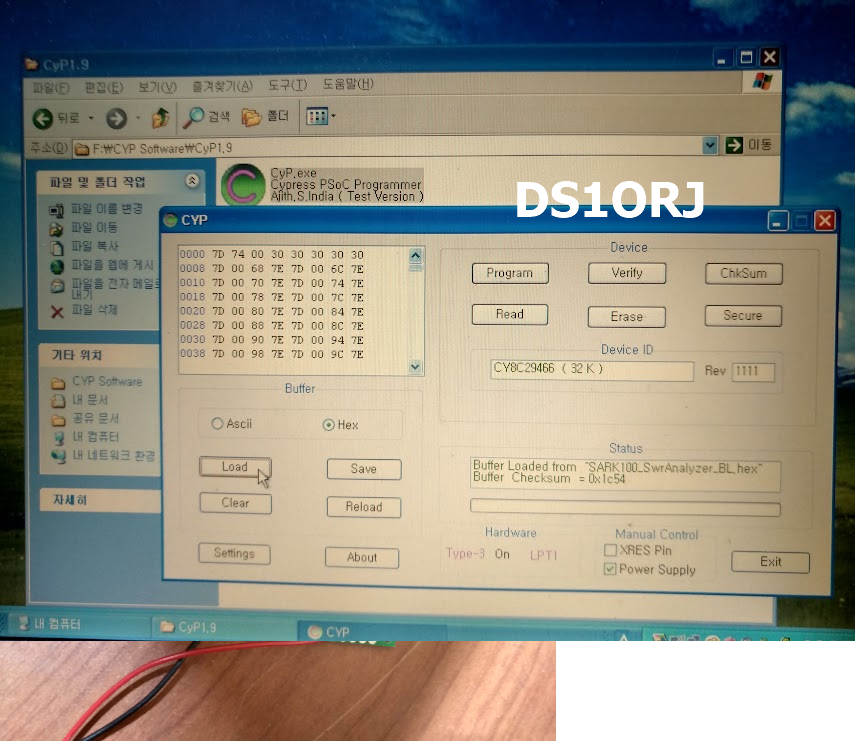Screen dimensions: 855x741
Task: Open CYP Software folder link in sidebar
Action: click(x=107, y=382)
